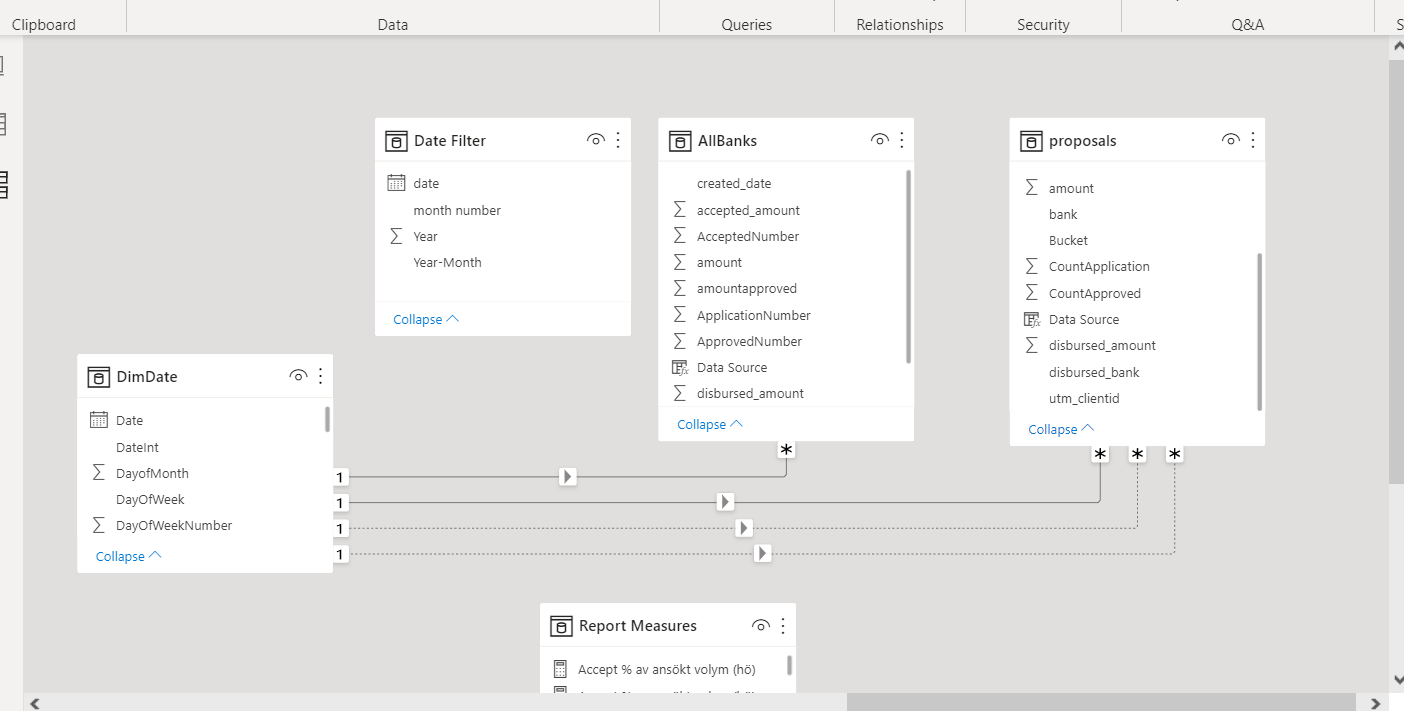
Task: Click the DimDate table icon
Action: tap(98, 377)
